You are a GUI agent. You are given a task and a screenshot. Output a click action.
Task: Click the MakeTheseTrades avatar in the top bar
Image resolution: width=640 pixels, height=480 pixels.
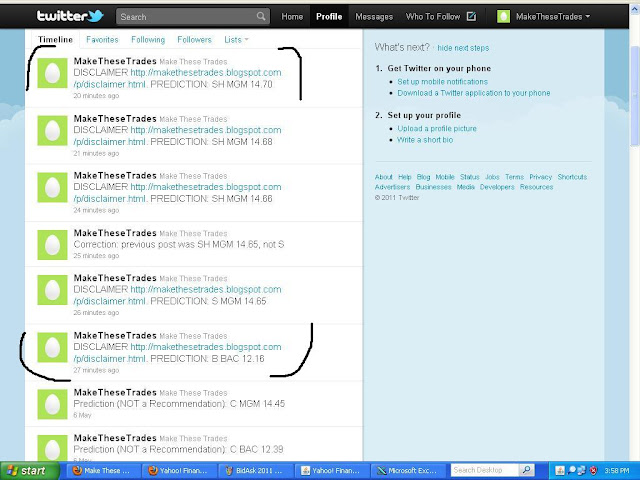503,16
